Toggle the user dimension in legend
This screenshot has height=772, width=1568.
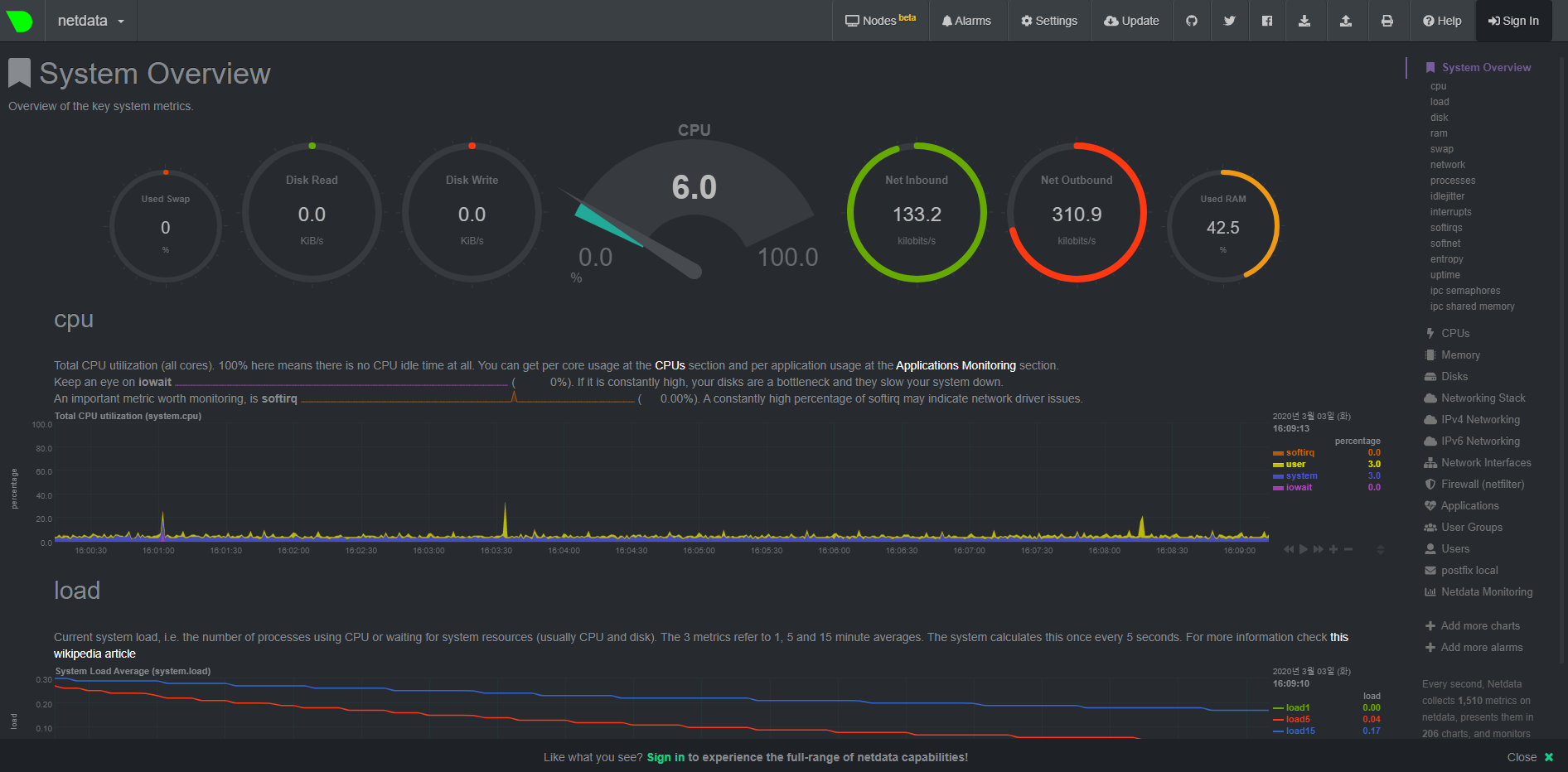[x=1295, y=464]
